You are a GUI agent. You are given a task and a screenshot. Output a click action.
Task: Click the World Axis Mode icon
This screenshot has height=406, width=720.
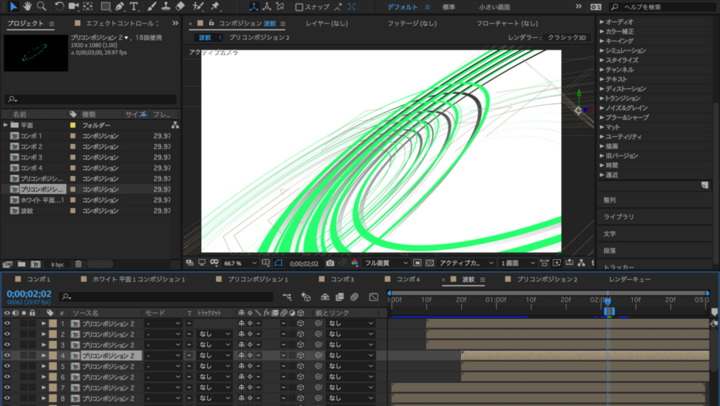[267, 7]
